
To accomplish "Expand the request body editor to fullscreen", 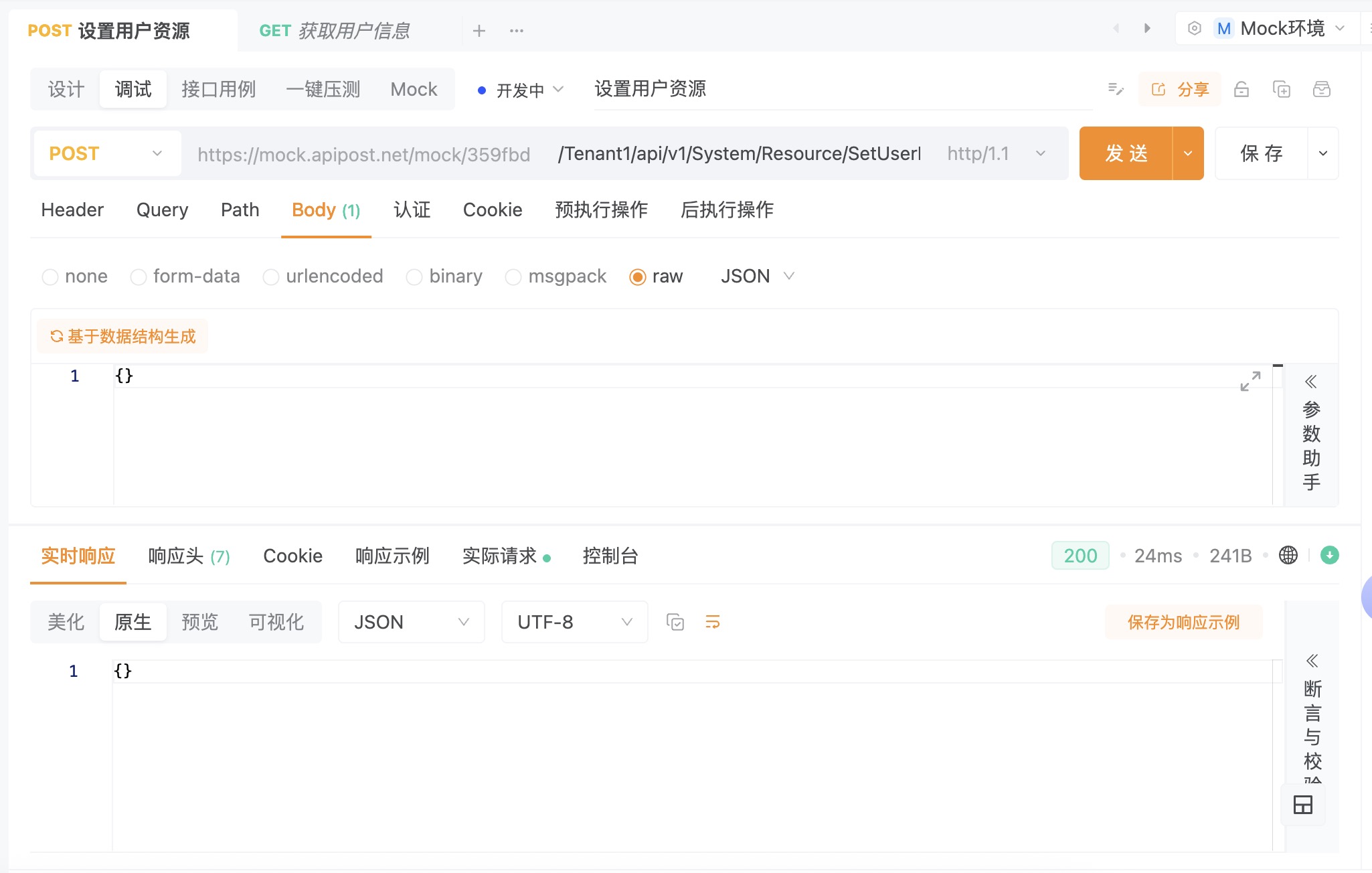I will coord(1250,381).
